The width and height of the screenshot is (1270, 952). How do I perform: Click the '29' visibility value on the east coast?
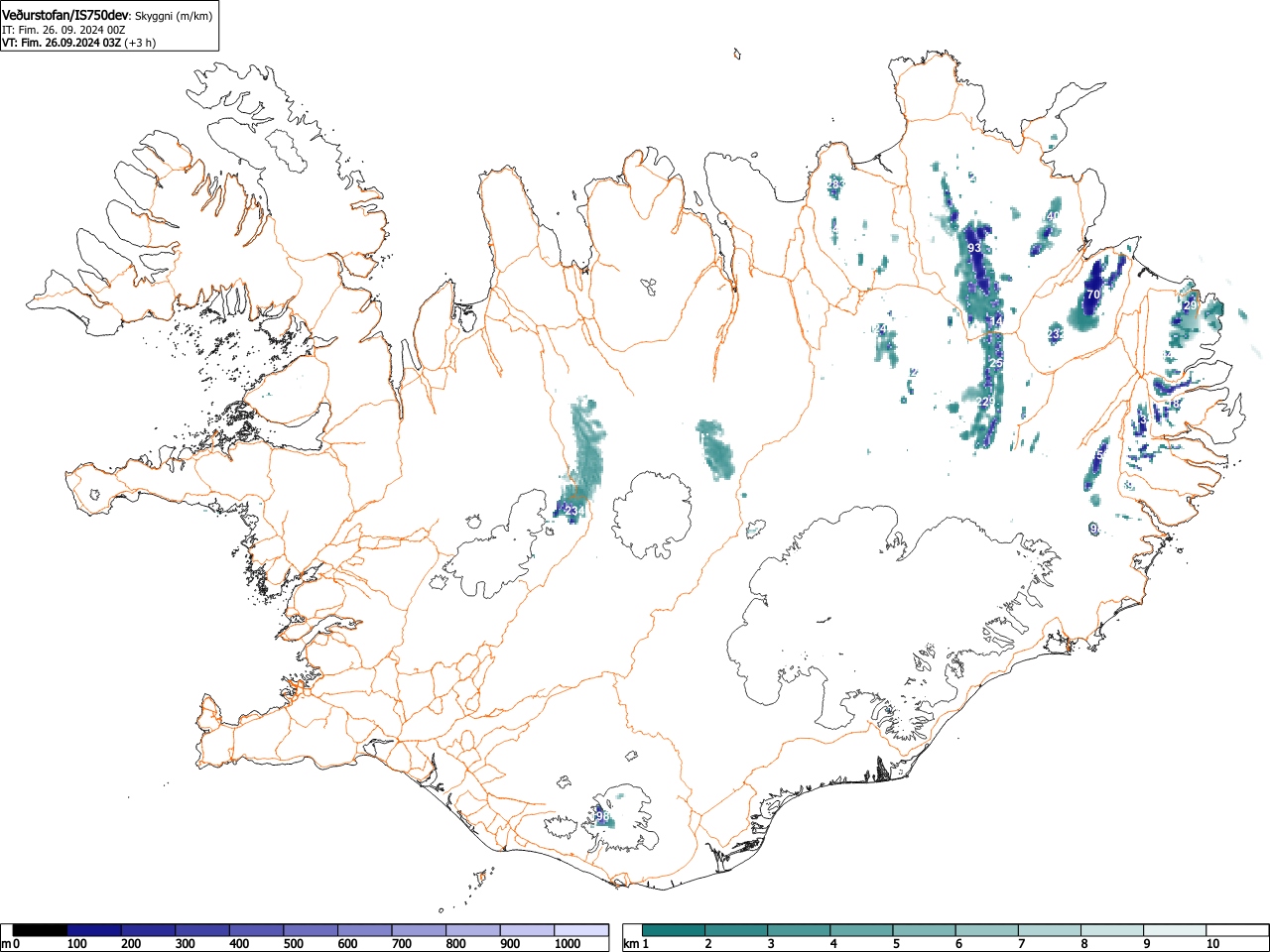tap(1191, 305)
